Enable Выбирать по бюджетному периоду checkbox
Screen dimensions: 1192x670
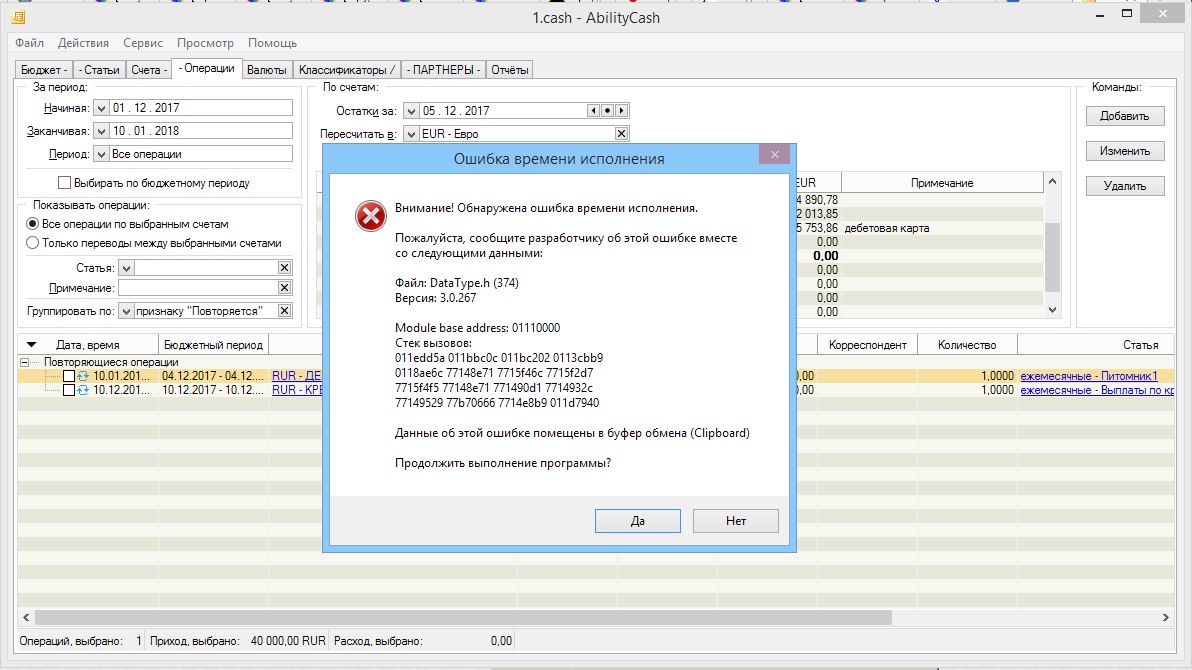click(65, 183)
